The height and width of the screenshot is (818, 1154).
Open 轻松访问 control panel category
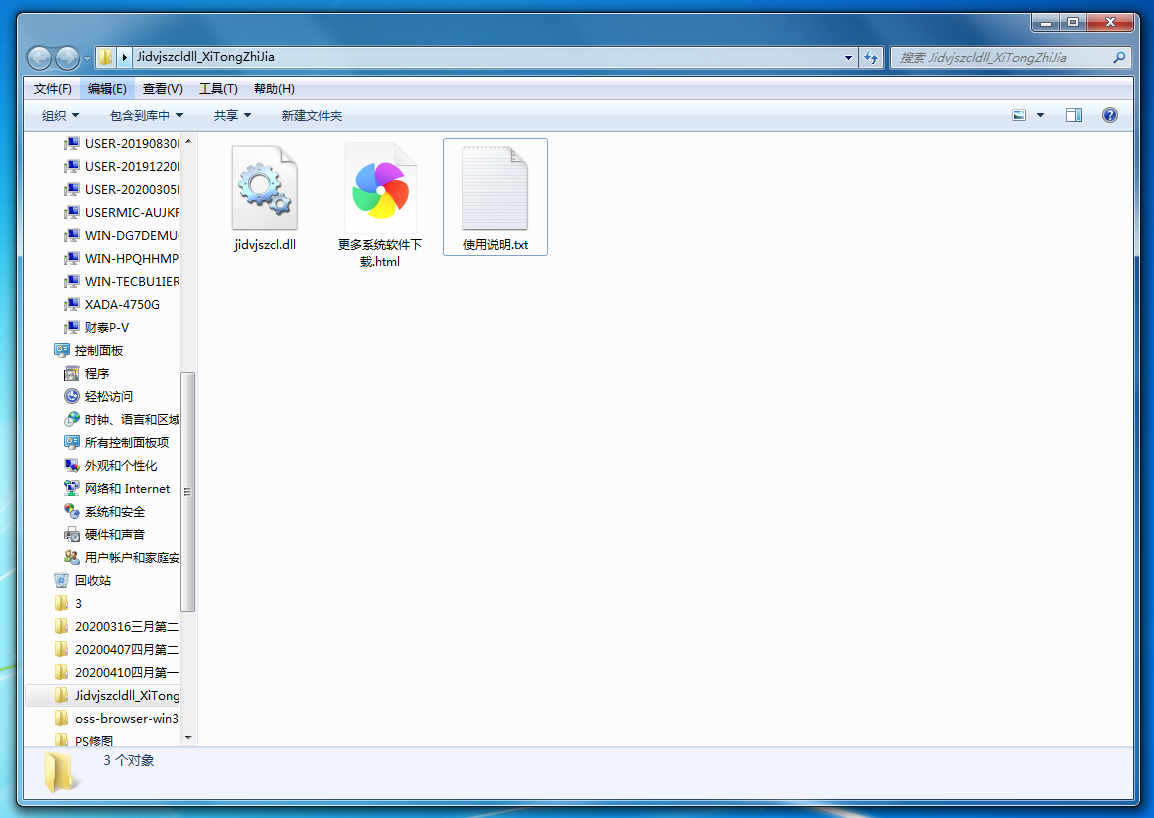[99, 396]
